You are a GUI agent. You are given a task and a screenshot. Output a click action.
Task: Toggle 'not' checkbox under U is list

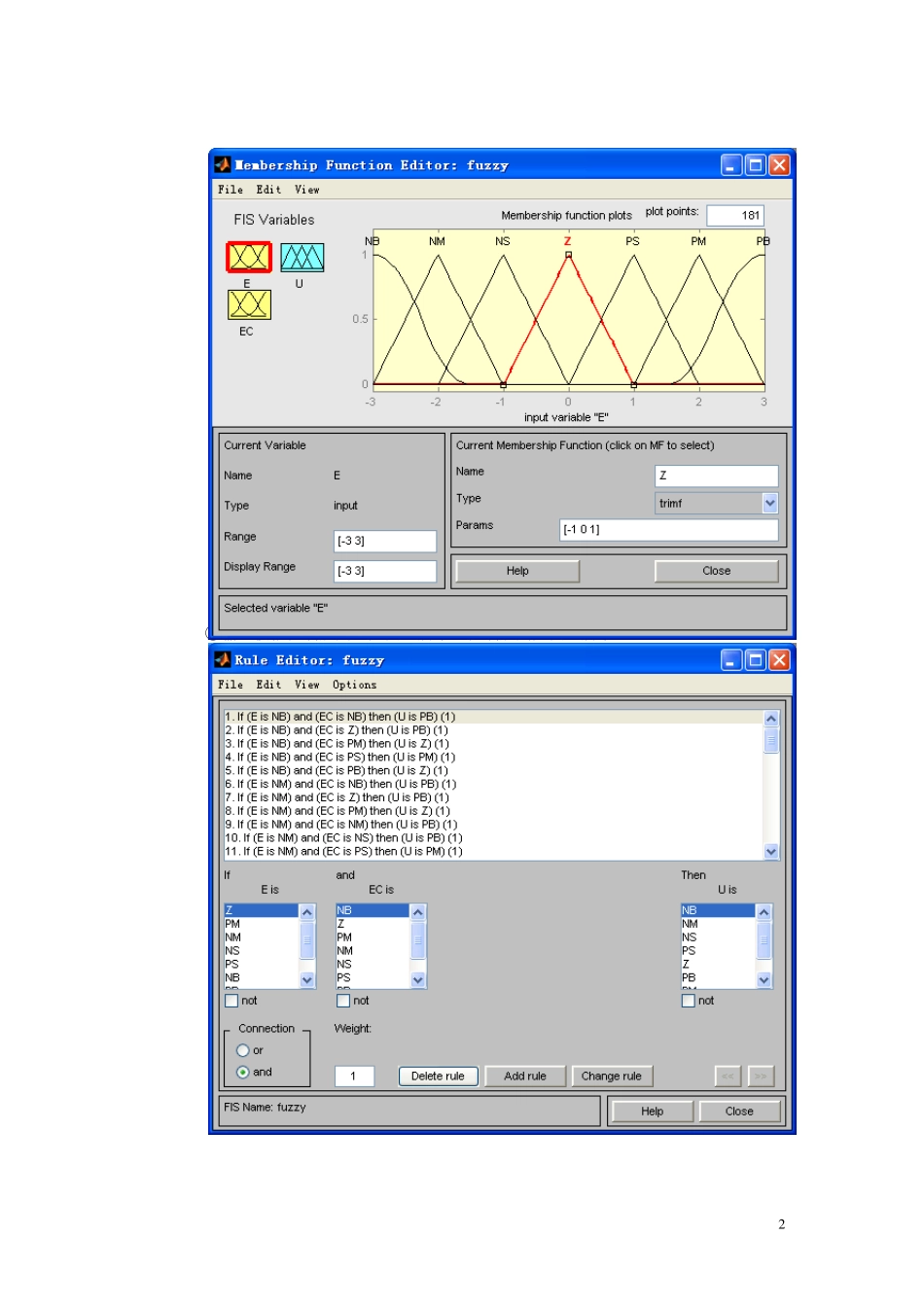click(689, 1001)
